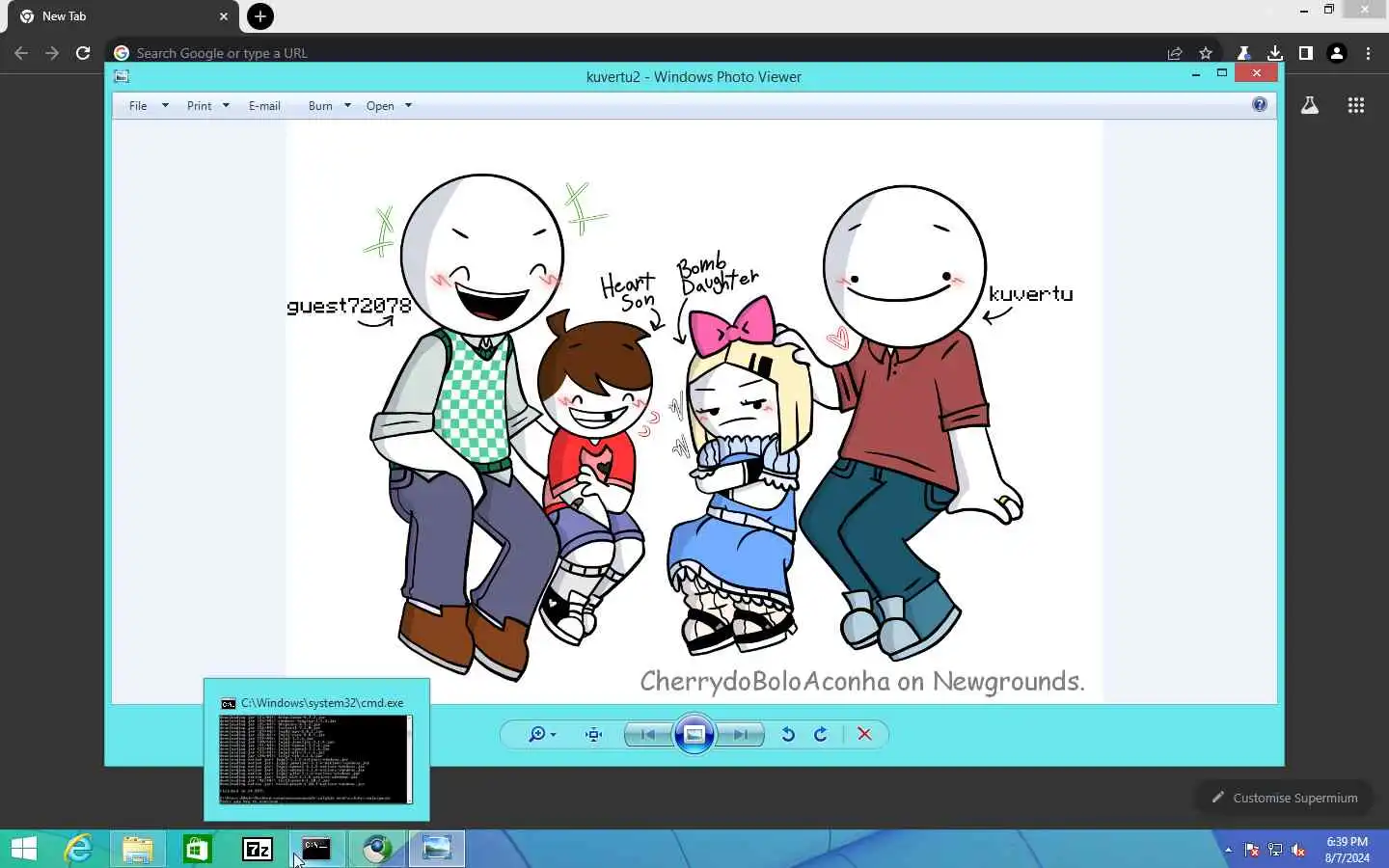1389x868 pixels.
Task: Switch to the New Tab browser tab
Action: point(123,16)
